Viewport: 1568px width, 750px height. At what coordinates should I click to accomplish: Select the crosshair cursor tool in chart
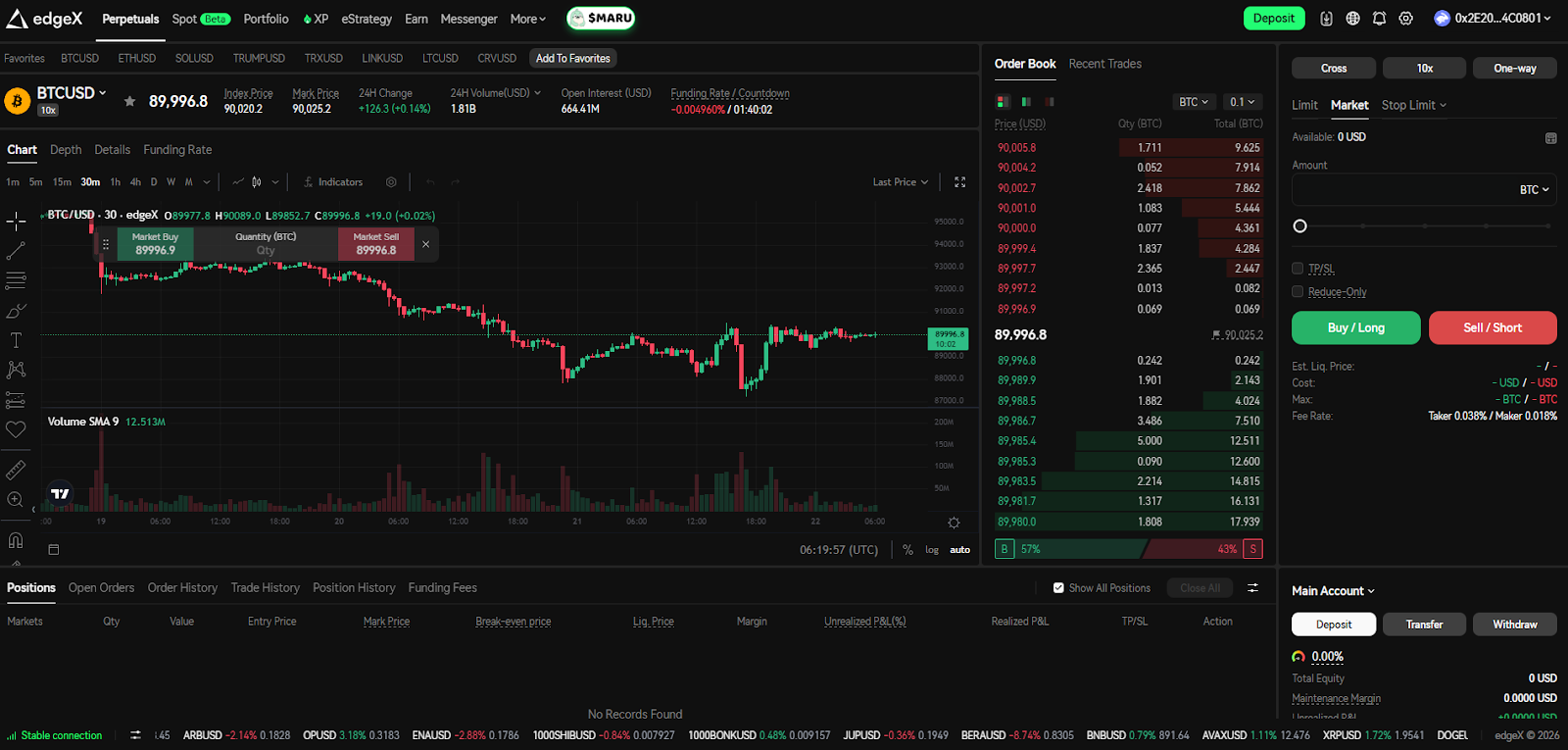coord(16,221)
